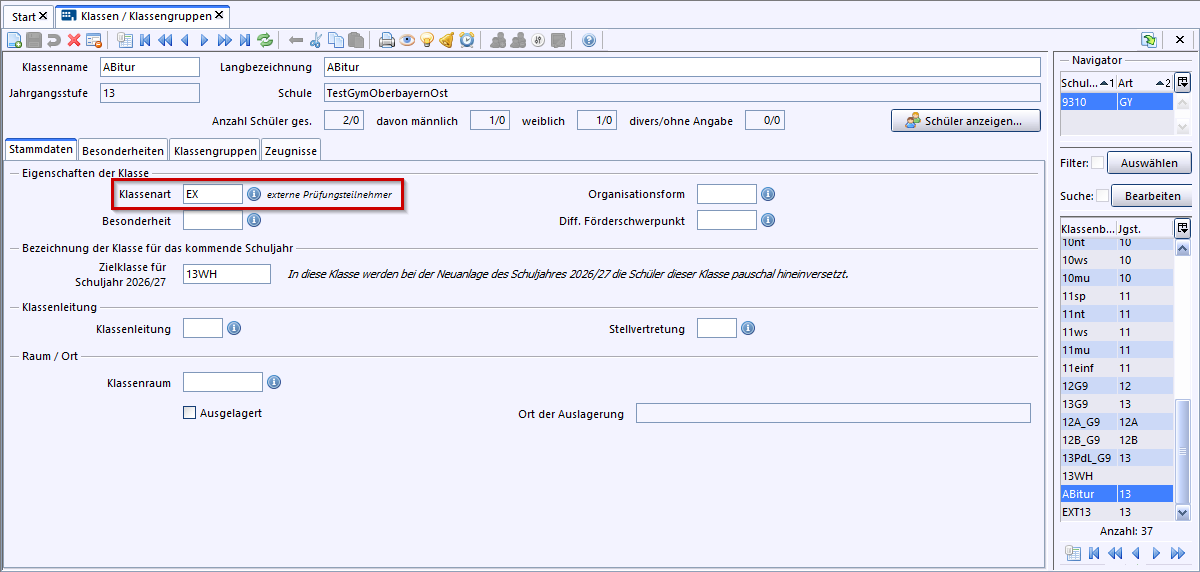Enable the Ausgelagert checkbox
1200x572 pixels.
[190, 413]
